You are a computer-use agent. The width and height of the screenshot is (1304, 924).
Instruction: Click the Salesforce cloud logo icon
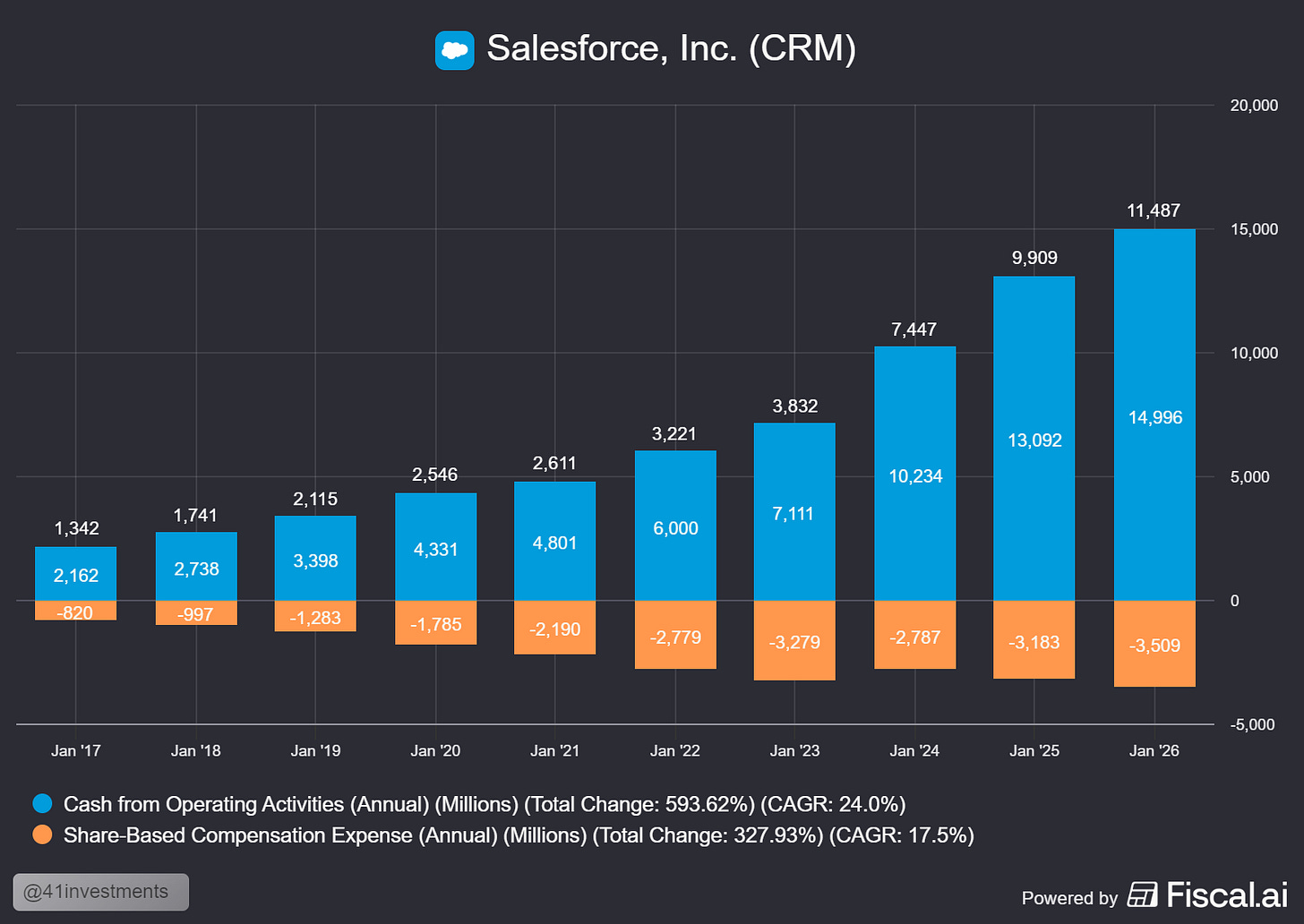[454, 50]
